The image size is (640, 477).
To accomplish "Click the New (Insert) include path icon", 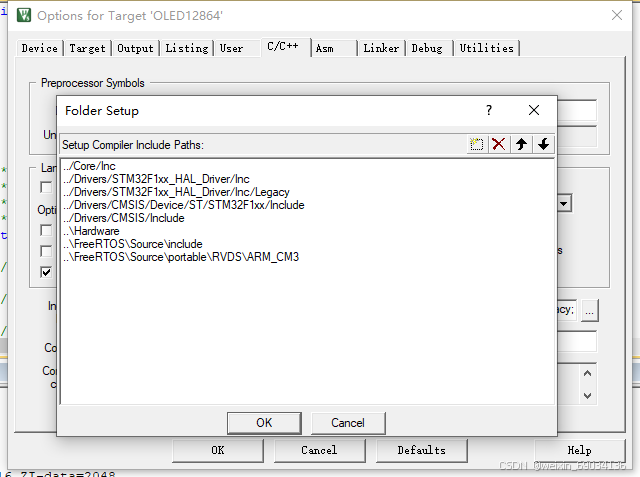I will point(476,144).
